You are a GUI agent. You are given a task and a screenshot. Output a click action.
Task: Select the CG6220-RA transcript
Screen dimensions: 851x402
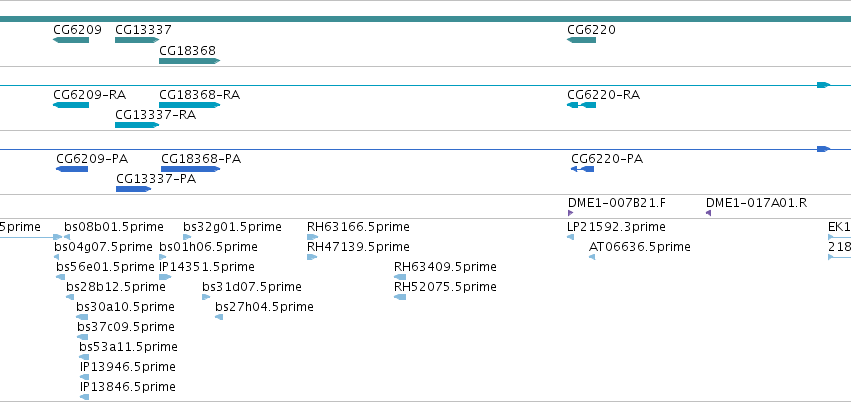pos(581,105)
